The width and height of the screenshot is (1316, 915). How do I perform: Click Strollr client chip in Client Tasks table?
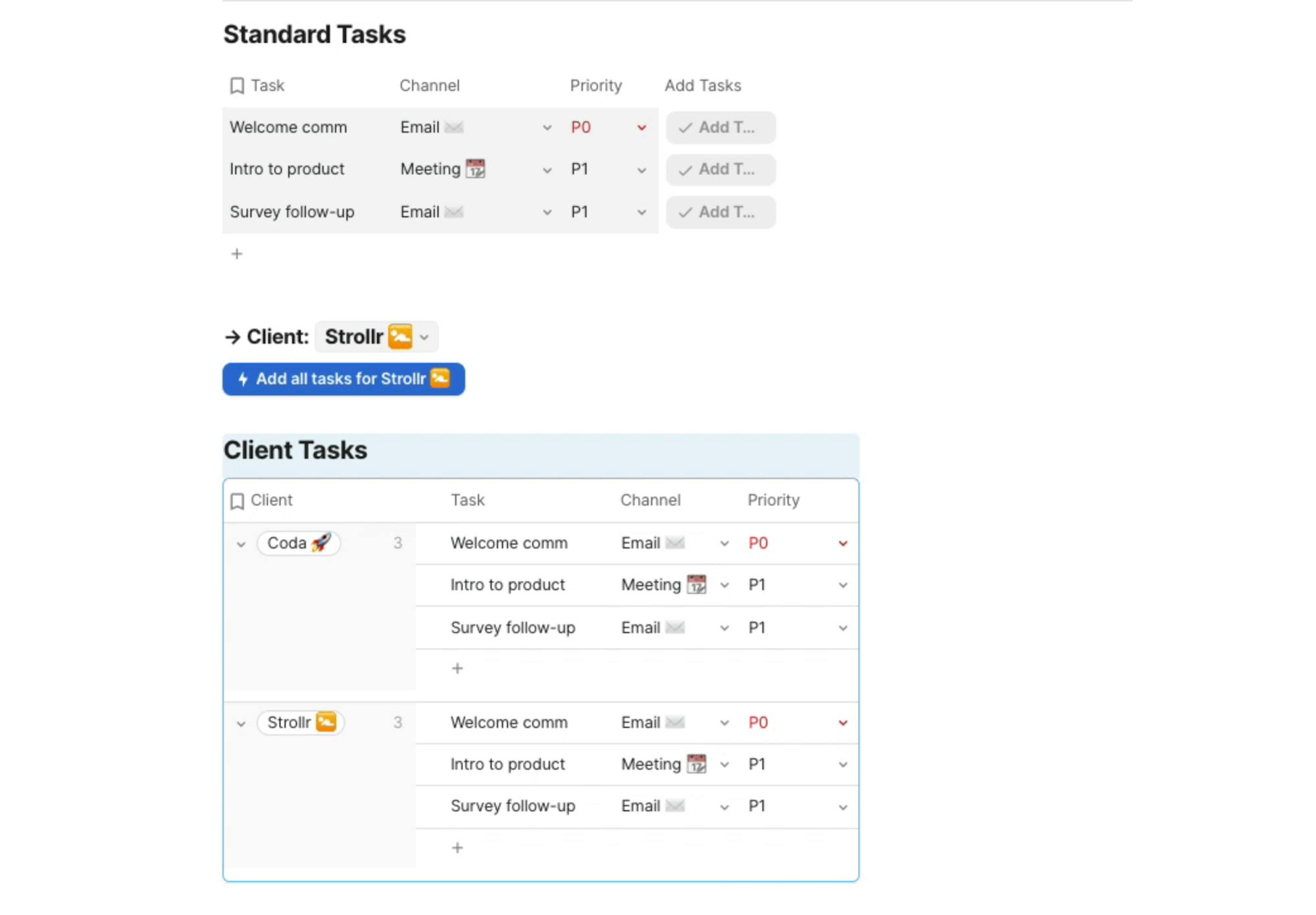pyautogui.click(x=301, y=723)
